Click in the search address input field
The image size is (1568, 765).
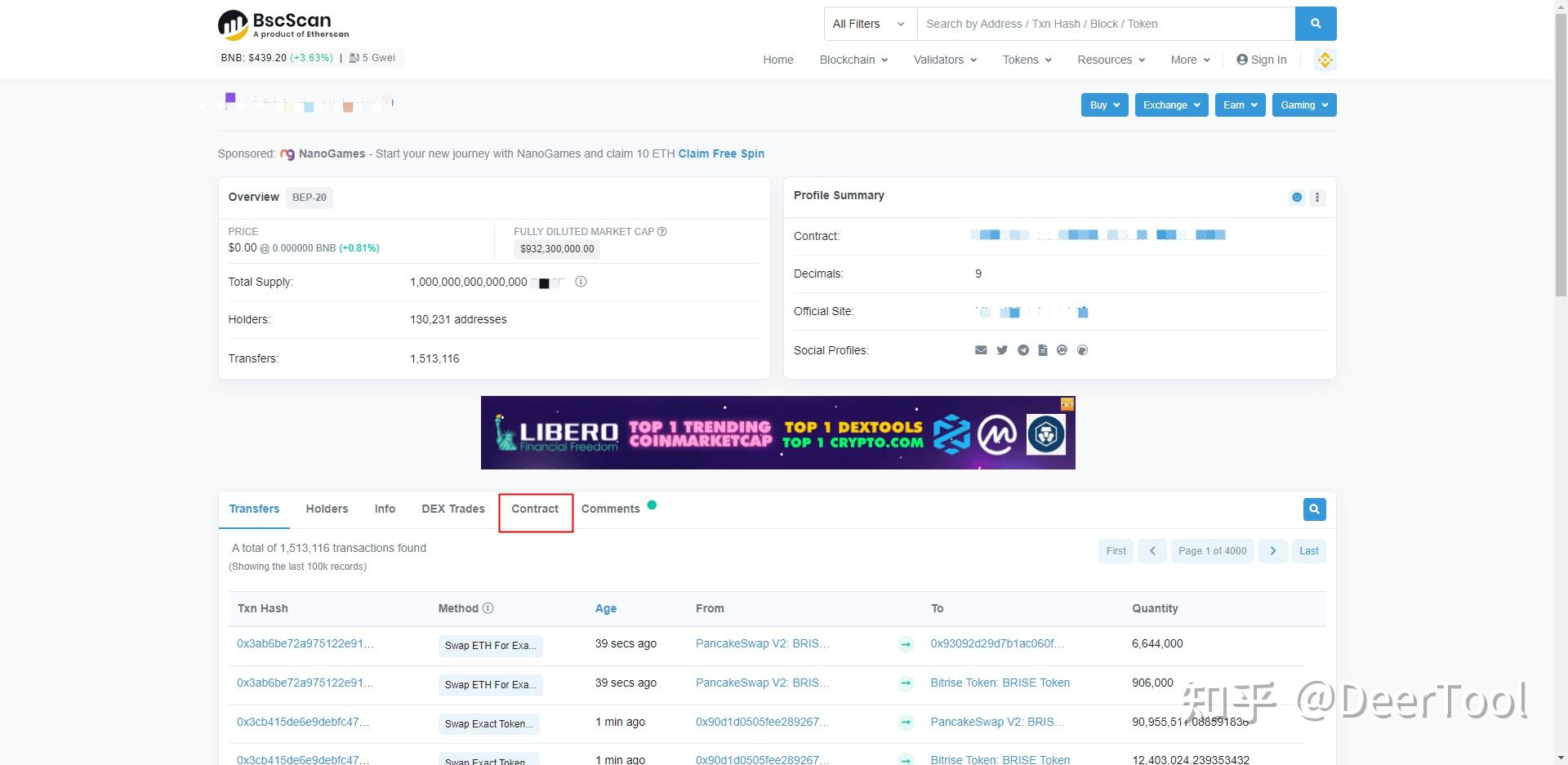[1106, 24]
